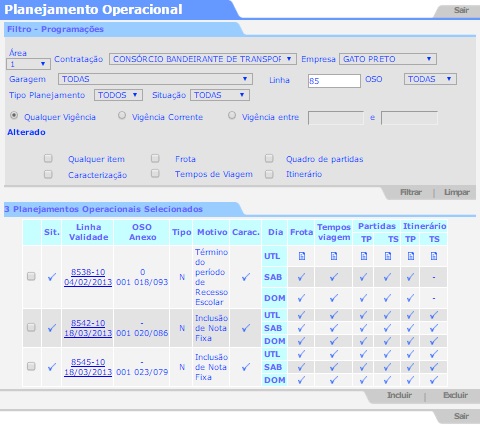
Task: Open line link 8542-10 18/03/2013
Action: [x=88, y=328]
